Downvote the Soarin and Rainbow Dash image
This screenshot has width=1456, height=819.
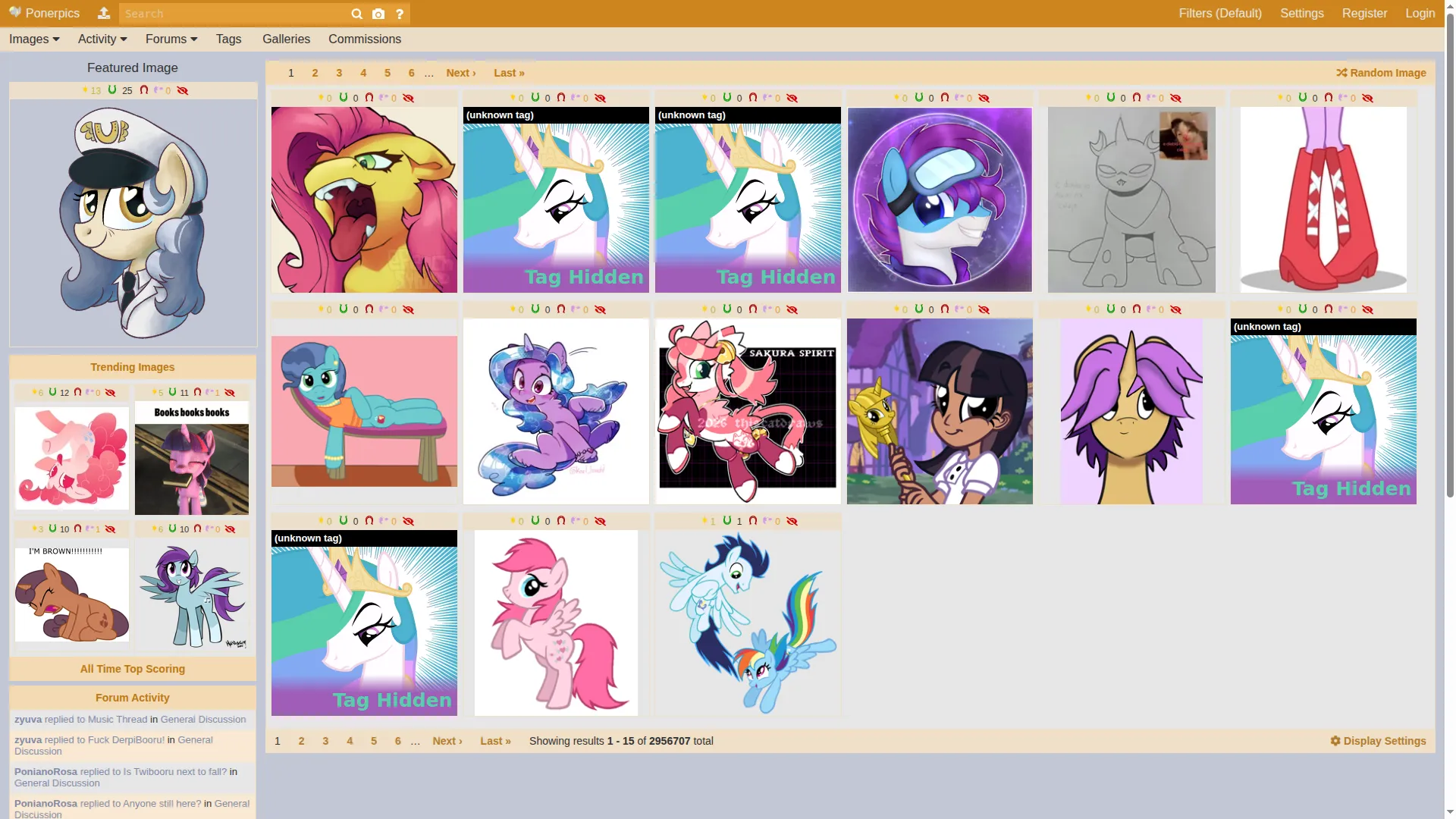click(753, 521)
